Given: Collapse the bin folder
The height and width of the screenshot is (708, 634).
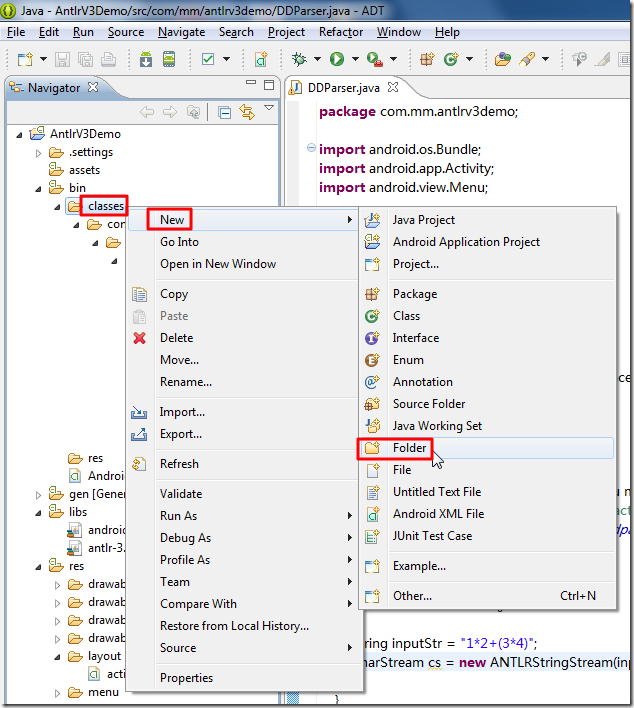Looking at the screenshot, I should [x=38, y=189].
